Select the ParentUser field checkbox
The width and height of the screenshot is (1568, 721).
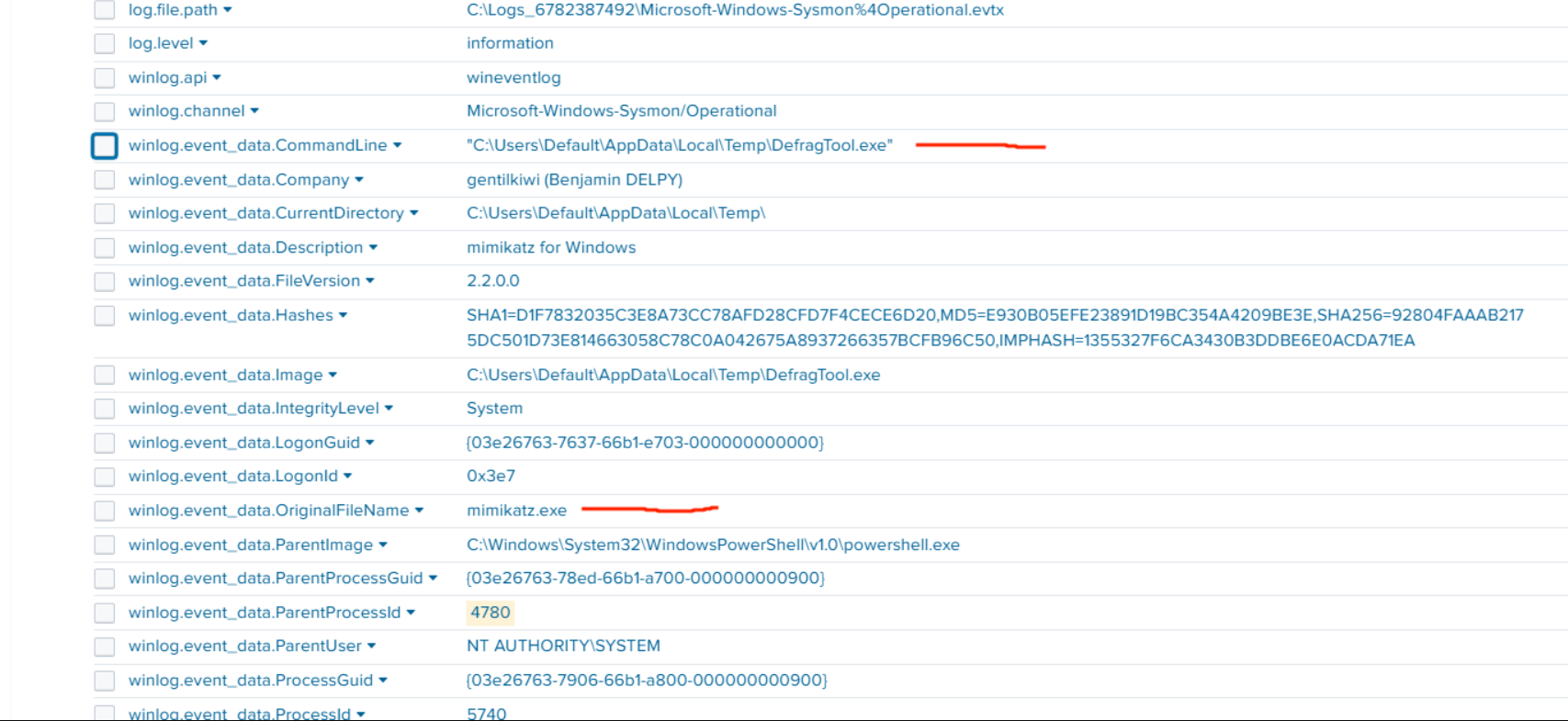[105, 647]
